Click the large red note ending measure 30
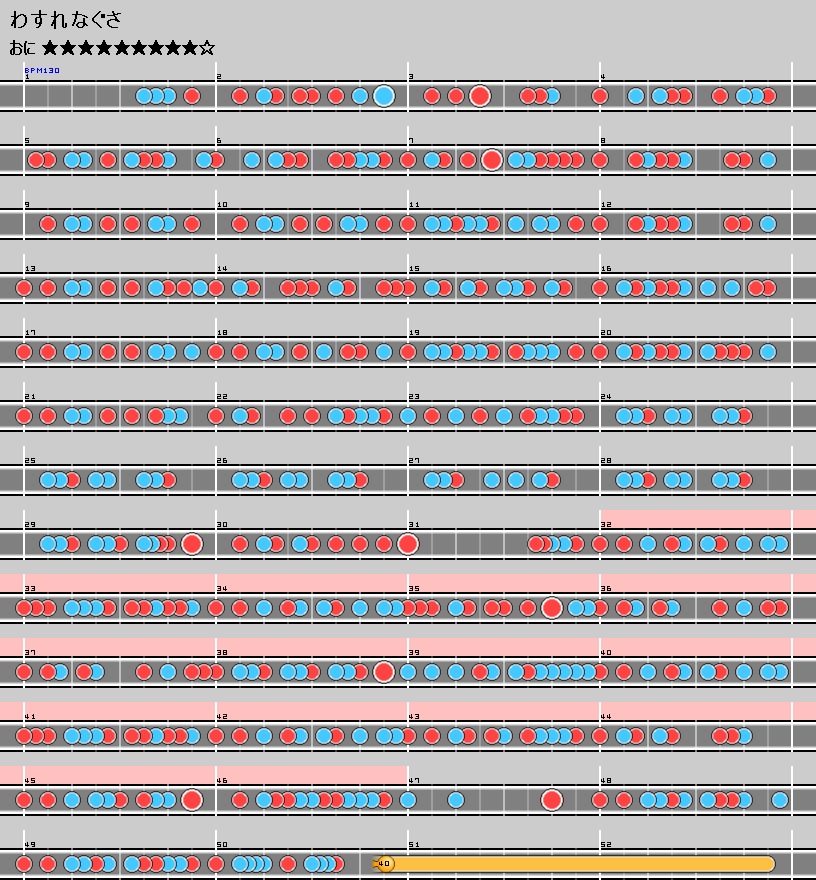 [407, 544]
